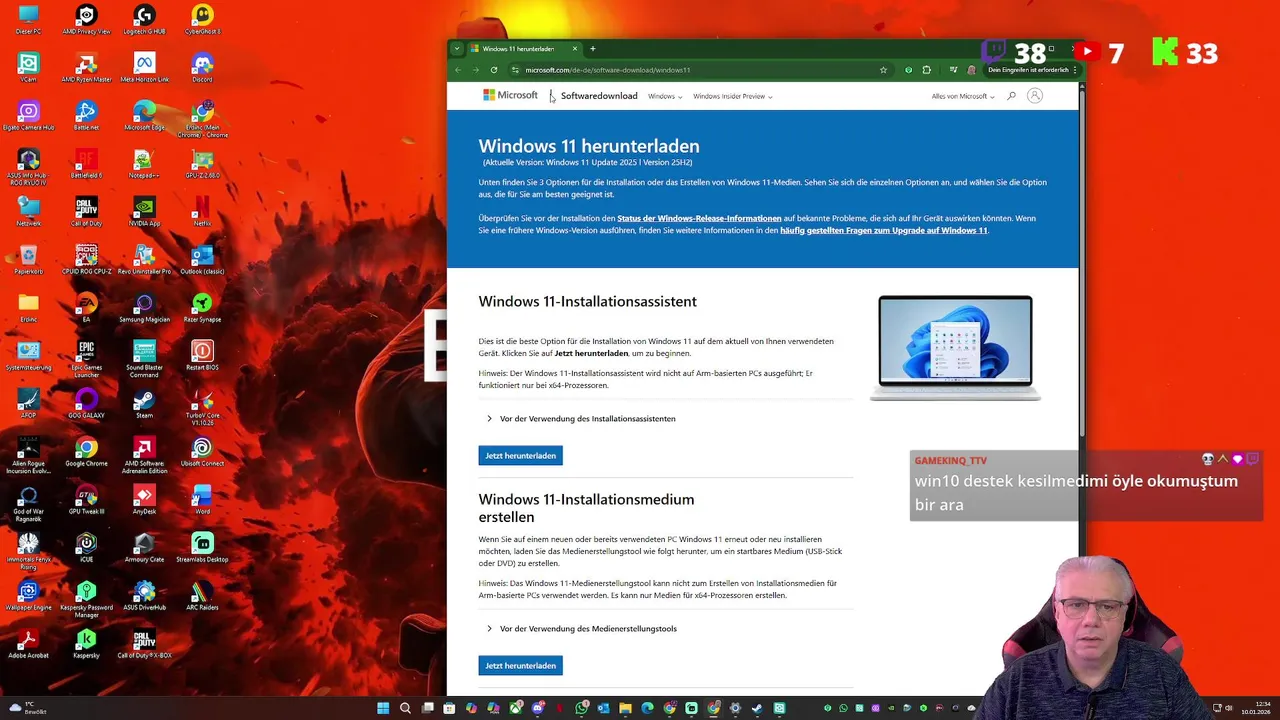This screenshot has width=1280, height=720.
Task: Select Kaspersky desktop icon
Action: pyautogui.click(x=86, y=643)
